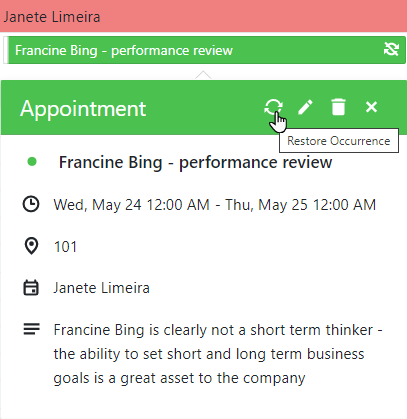Click the Janete Limeira resource header

[203, 16]
